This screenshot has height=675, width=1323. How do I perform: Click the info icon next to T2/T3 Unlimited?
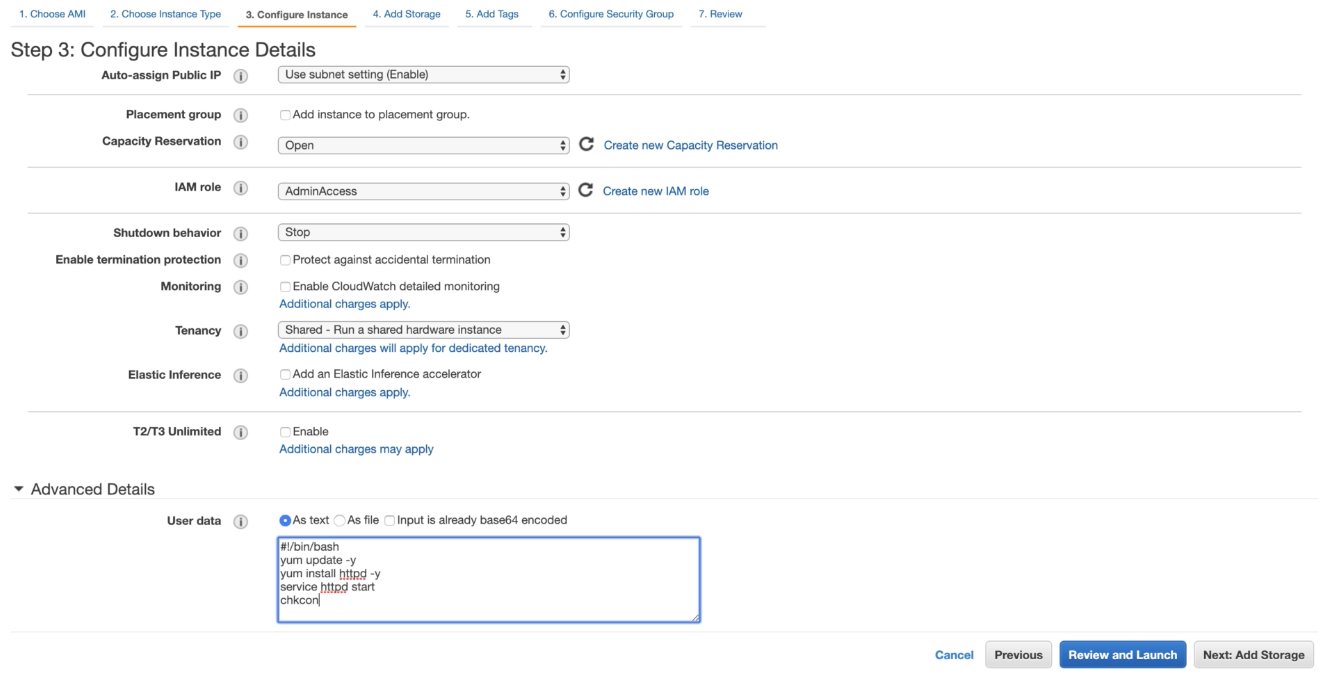tap(240, 433)
